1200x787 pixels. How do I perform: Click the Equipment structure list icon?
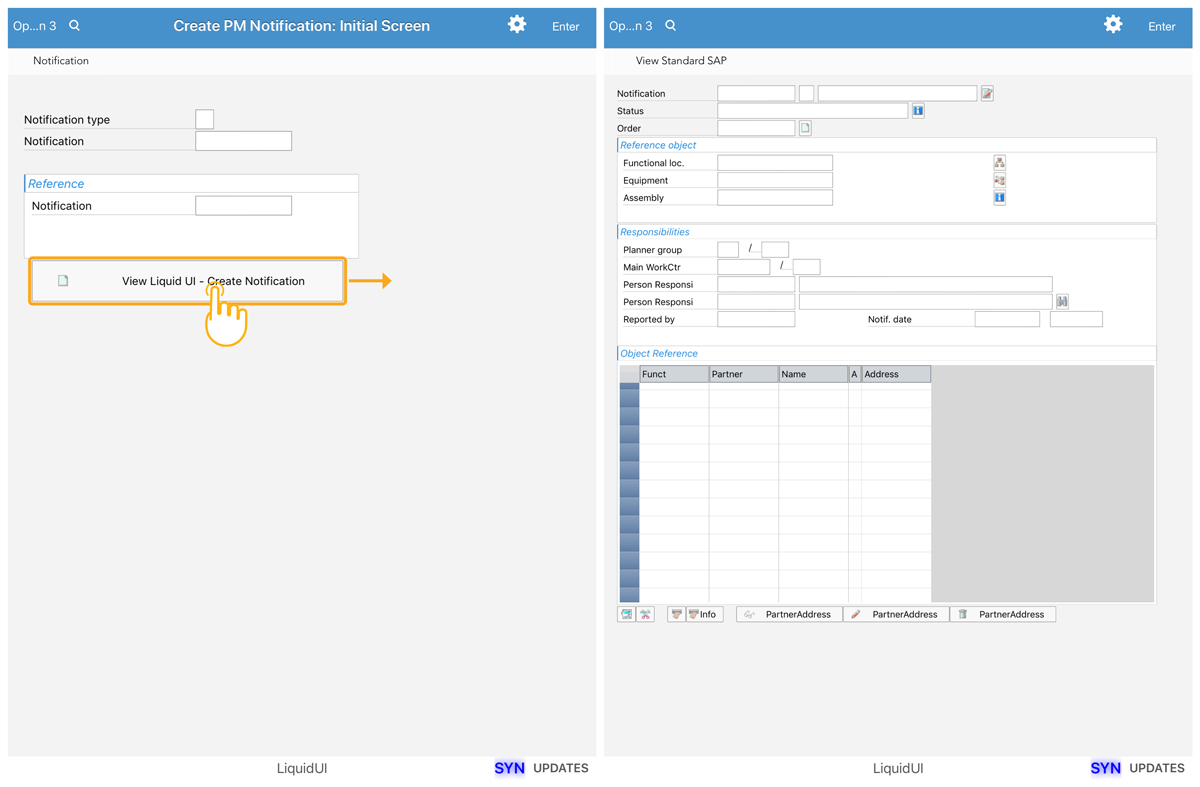tap(999, 180)
